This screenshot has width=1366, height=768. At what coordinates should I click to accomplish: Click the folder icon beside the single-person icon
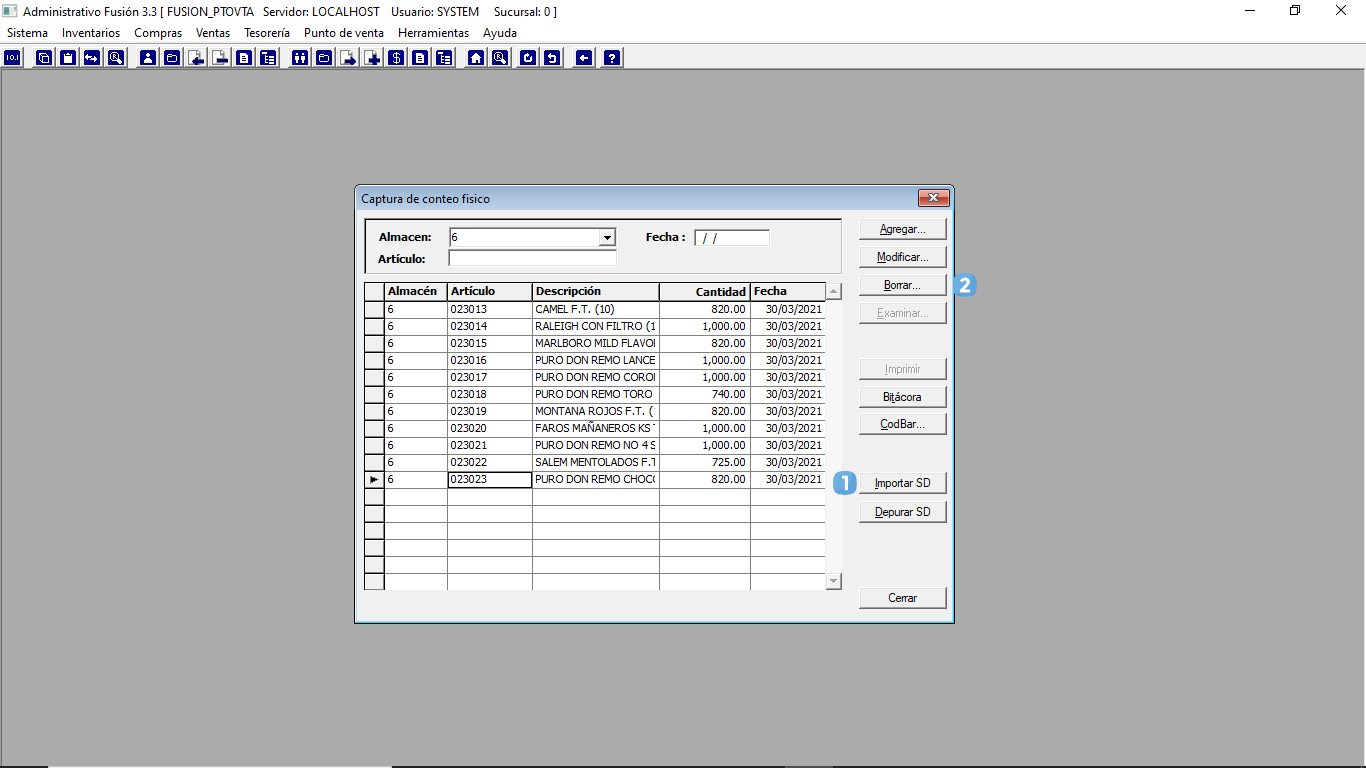coord(172,58)
